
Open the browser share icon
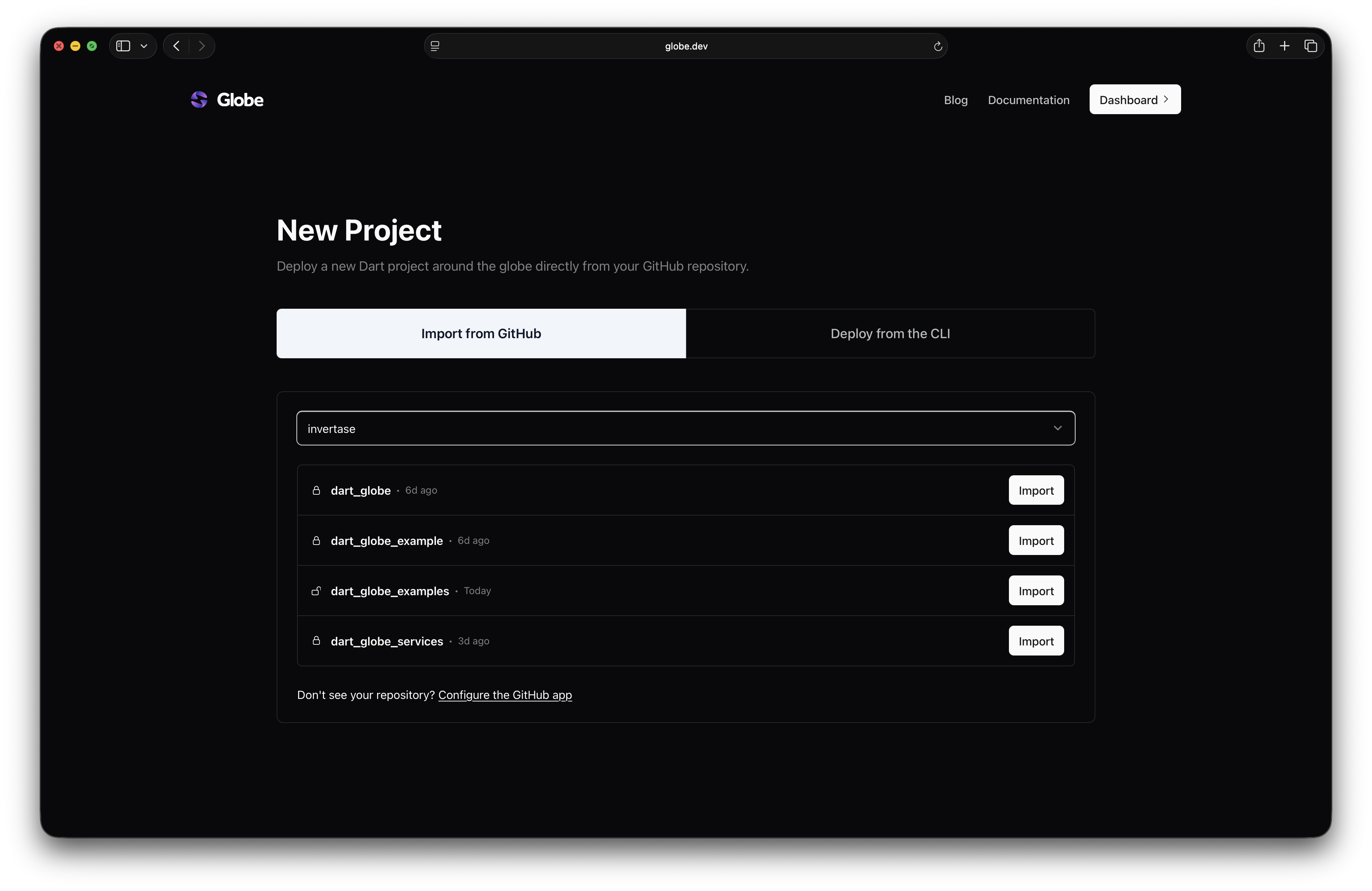[x=1259, y=46]
